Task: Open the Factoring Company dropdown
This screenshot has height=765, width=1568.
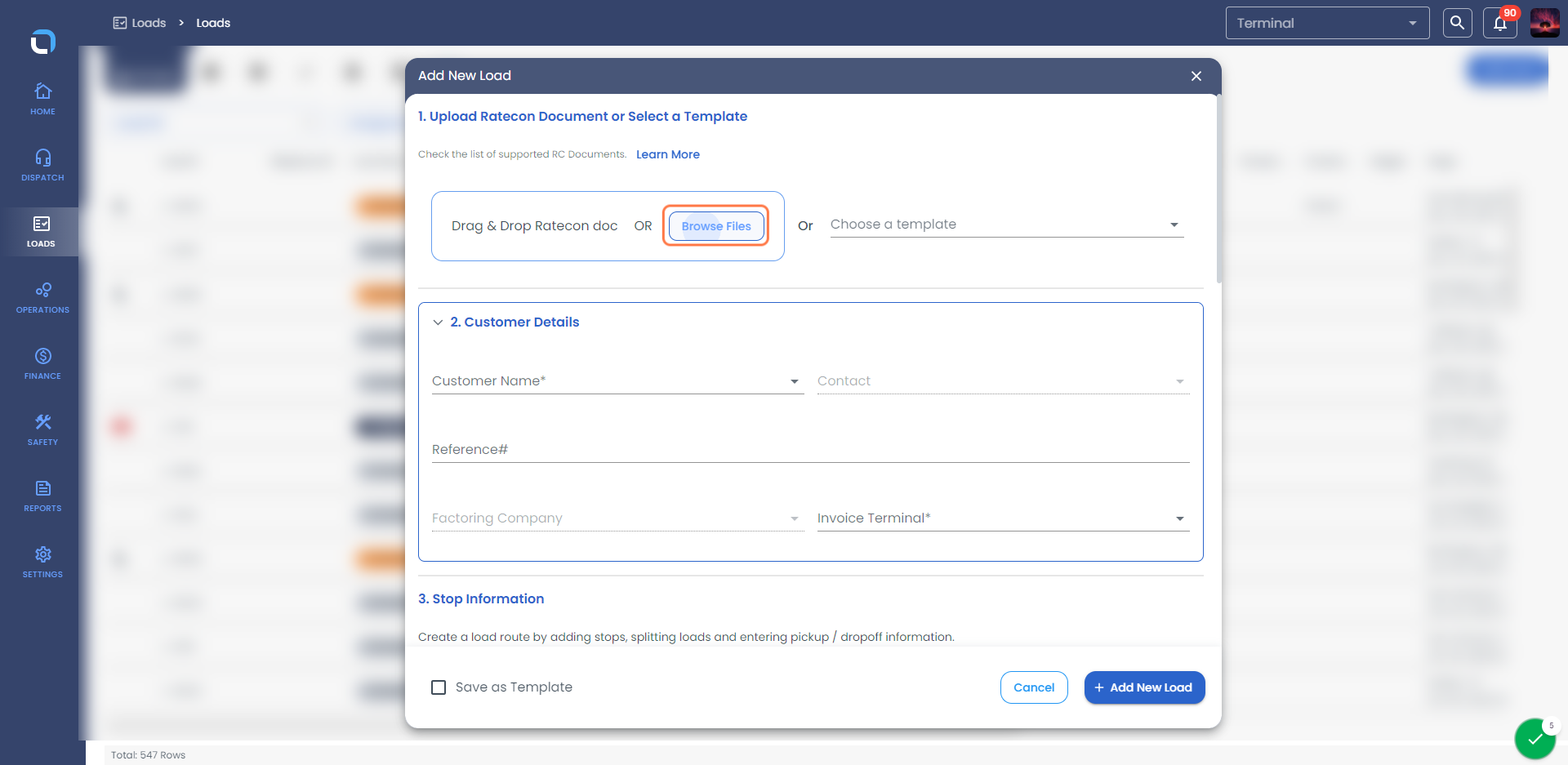Action: tap(617, 518)
